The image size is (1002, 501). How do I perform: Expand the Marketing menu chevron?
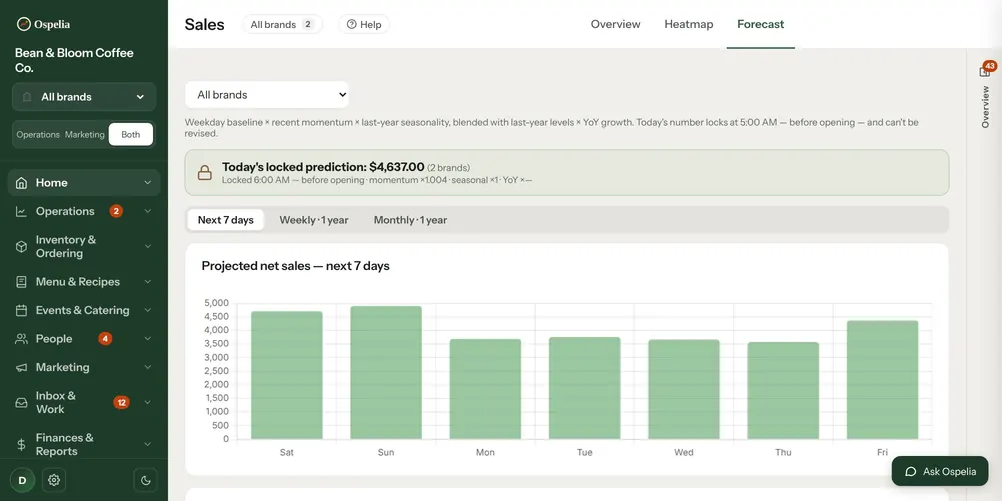[x=148, y=367]
